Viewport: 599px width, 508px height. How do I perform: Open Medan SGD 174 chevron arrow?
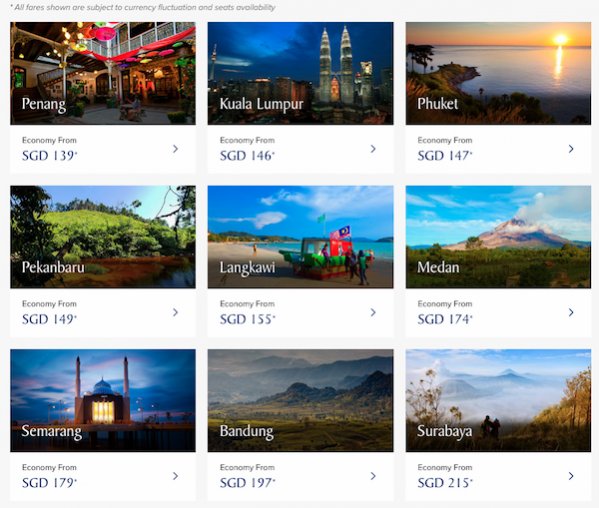(571, 312)
